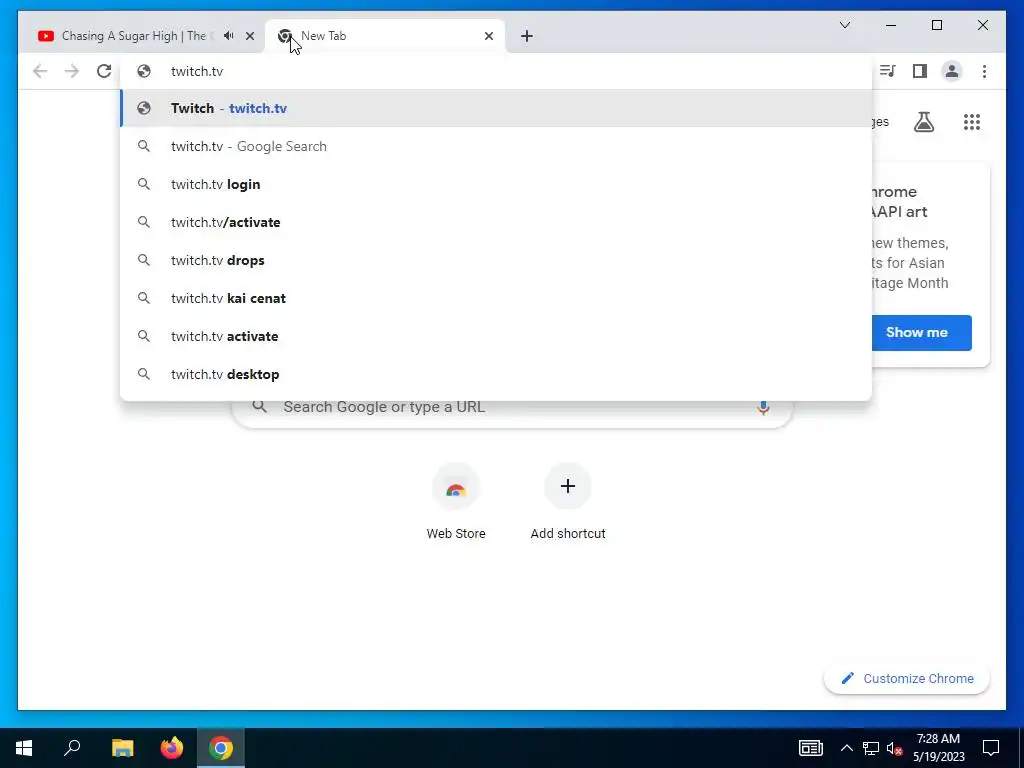1024x768 pixels.
Task: Click the Back navigation arrow
Action: tap(40, 71)
